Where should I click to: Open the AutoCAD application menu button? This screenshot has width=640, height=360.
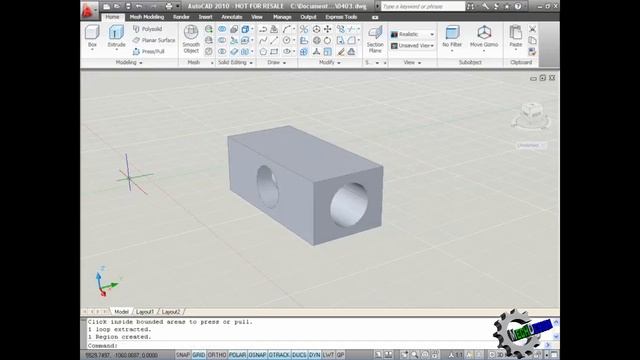click(x=89, y=10)
